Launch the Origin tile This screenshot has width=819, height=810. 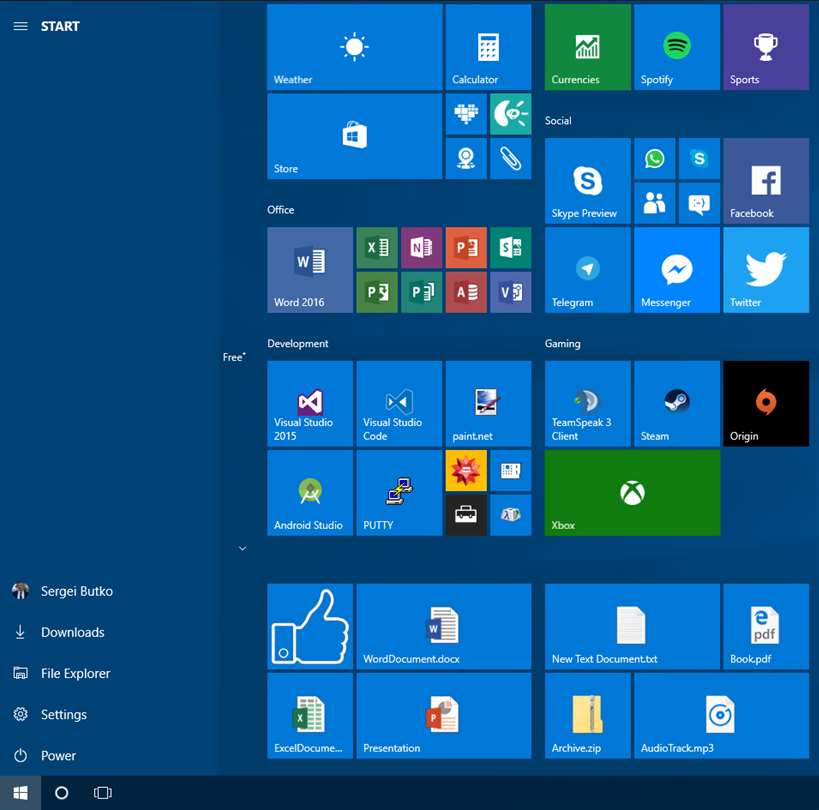pos(766,404)
